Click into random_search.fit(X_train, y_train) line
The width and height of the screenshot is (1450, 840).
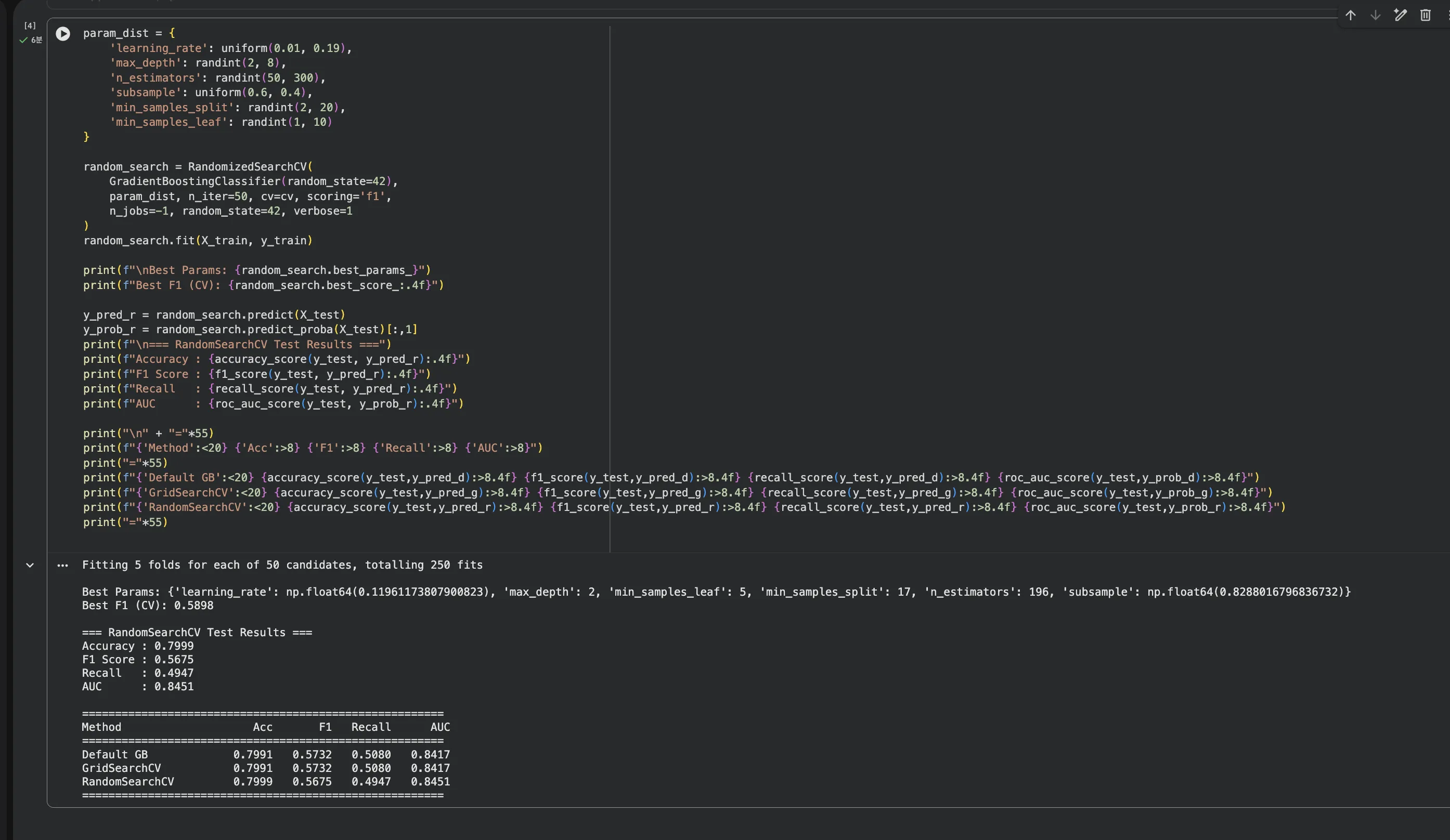click(198, 240)
